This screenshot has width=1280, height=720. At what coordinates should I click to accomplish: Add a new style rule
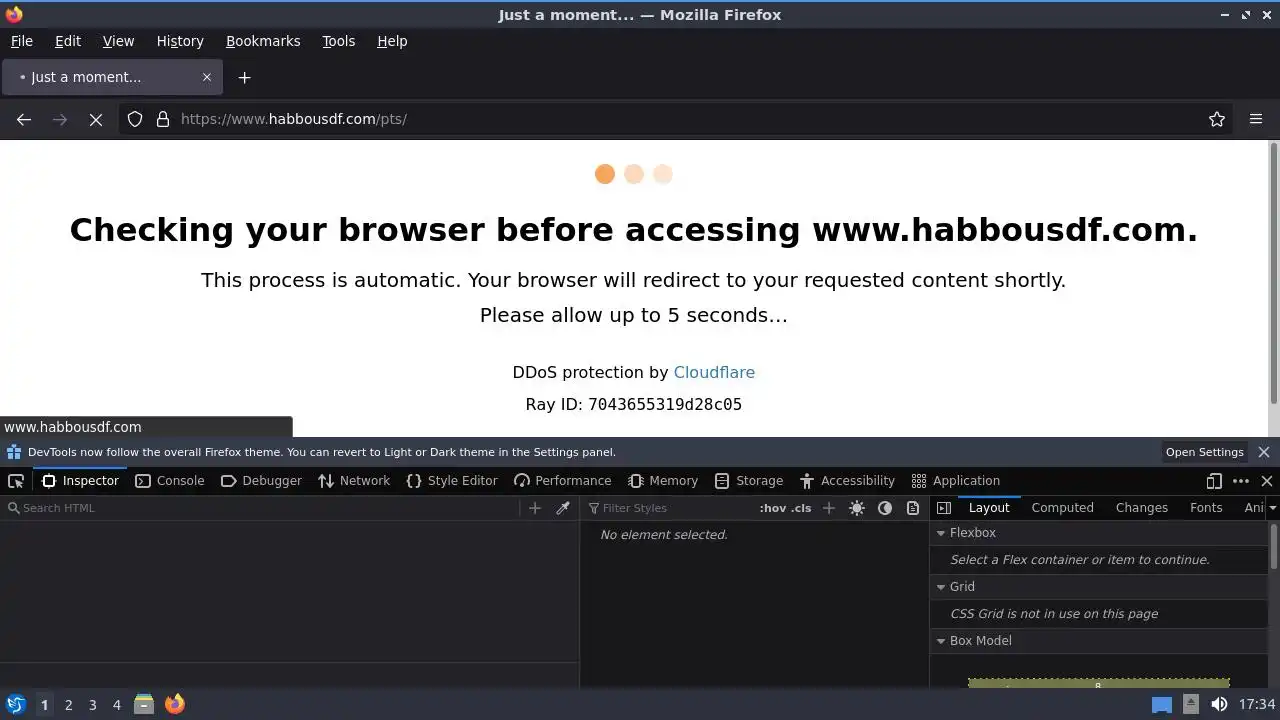point(828,508)
